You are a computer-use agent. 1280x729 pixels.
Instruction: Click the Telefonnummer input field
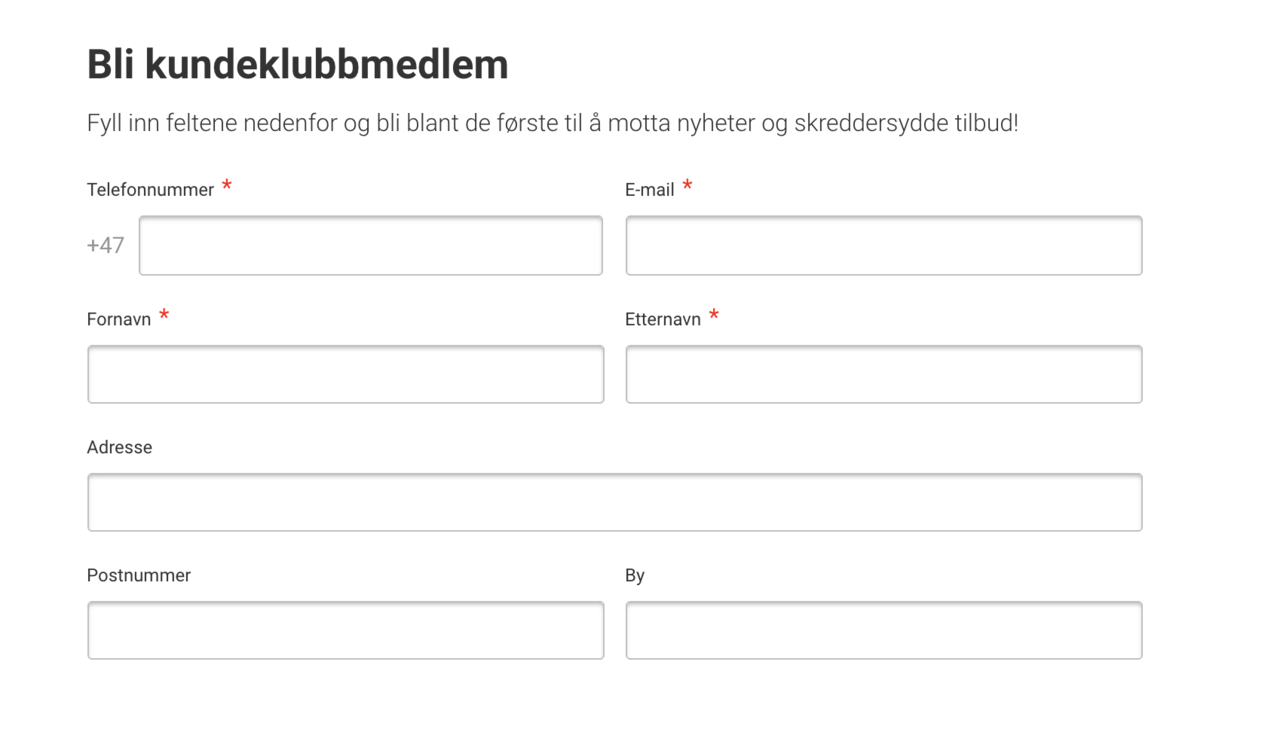pyautogui.click(x=370, y=245)
